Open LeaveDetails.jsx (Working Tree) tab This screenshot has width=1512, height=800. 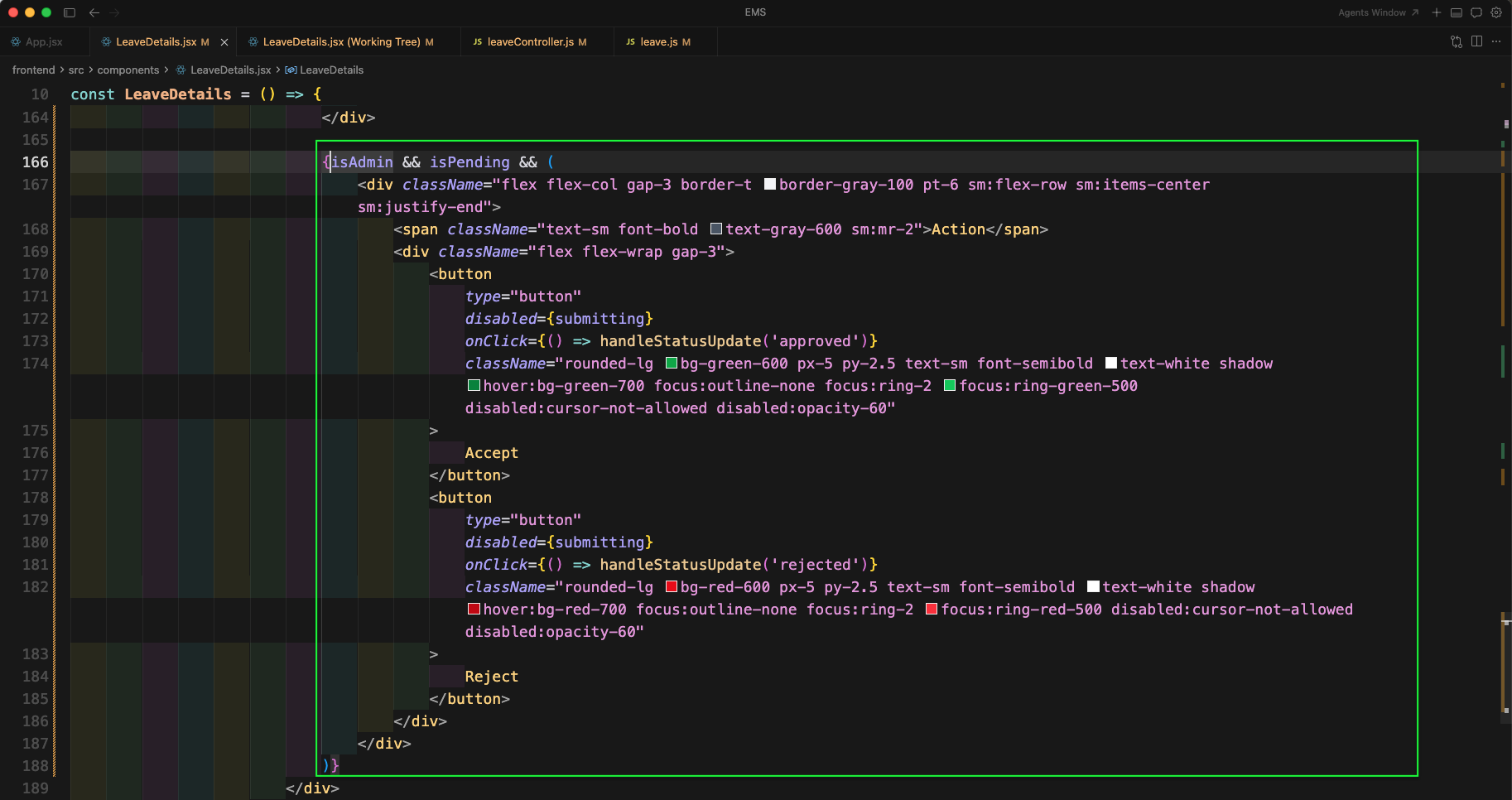(341, 42)
